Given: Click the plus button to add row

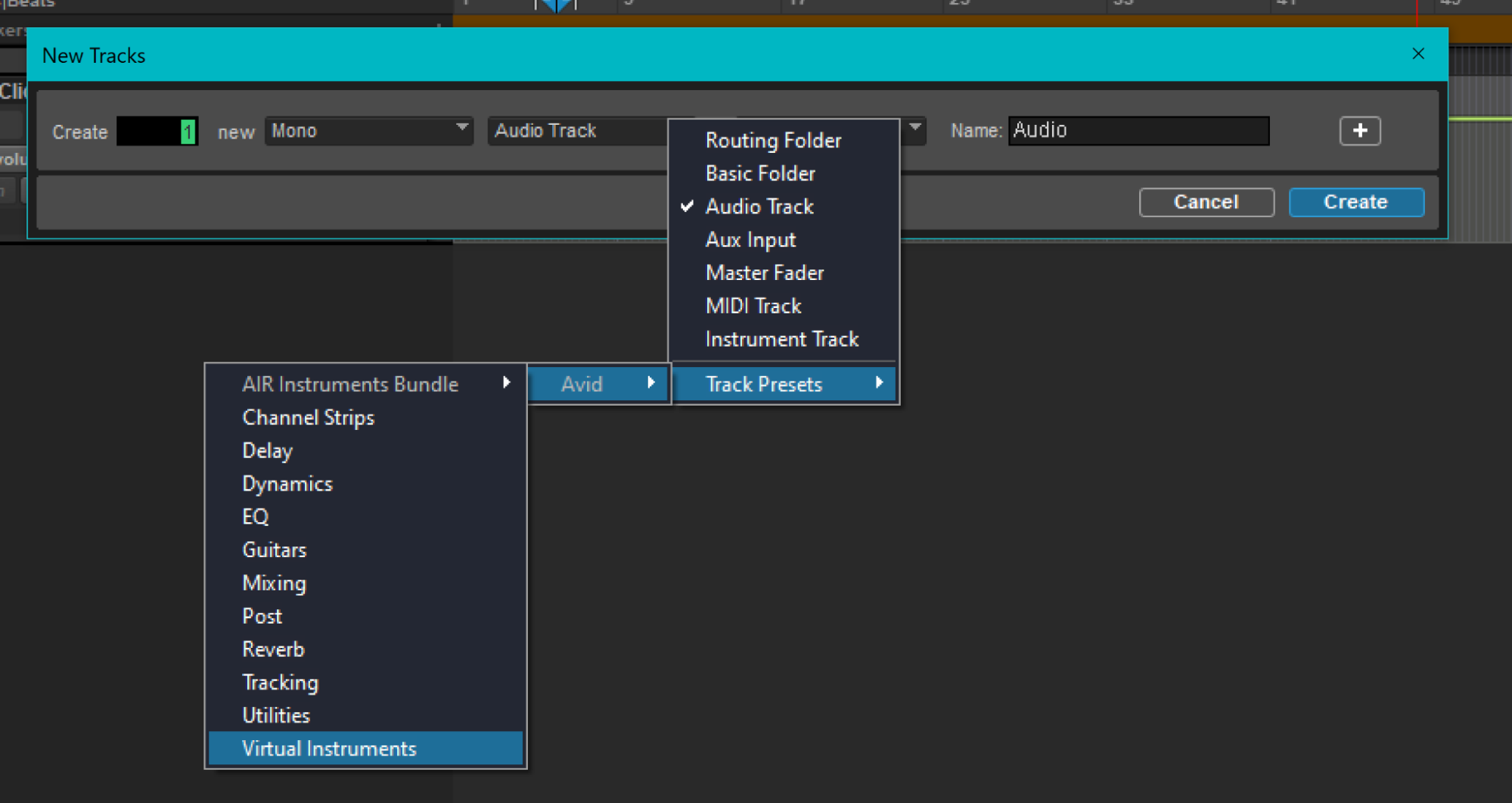Looking at the screenshot, I should coord(1359,131).
